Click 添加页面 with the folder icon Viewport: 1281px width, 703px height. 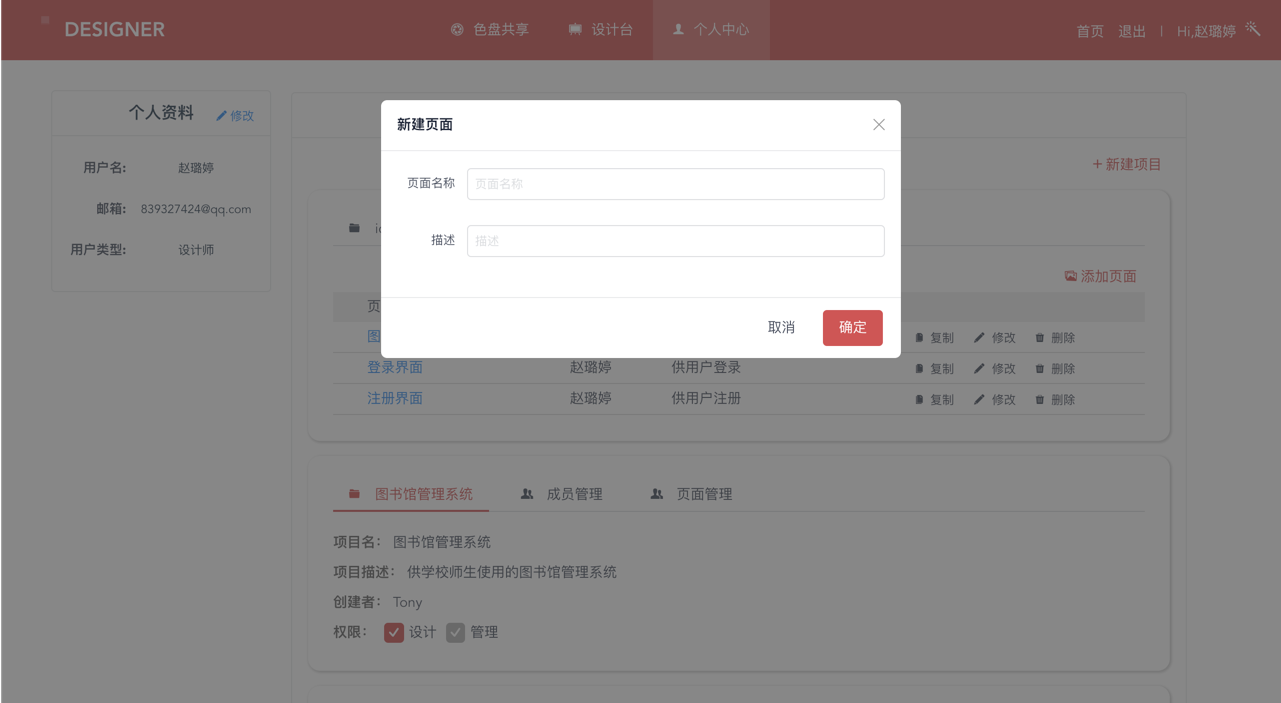pos(1100,276)
